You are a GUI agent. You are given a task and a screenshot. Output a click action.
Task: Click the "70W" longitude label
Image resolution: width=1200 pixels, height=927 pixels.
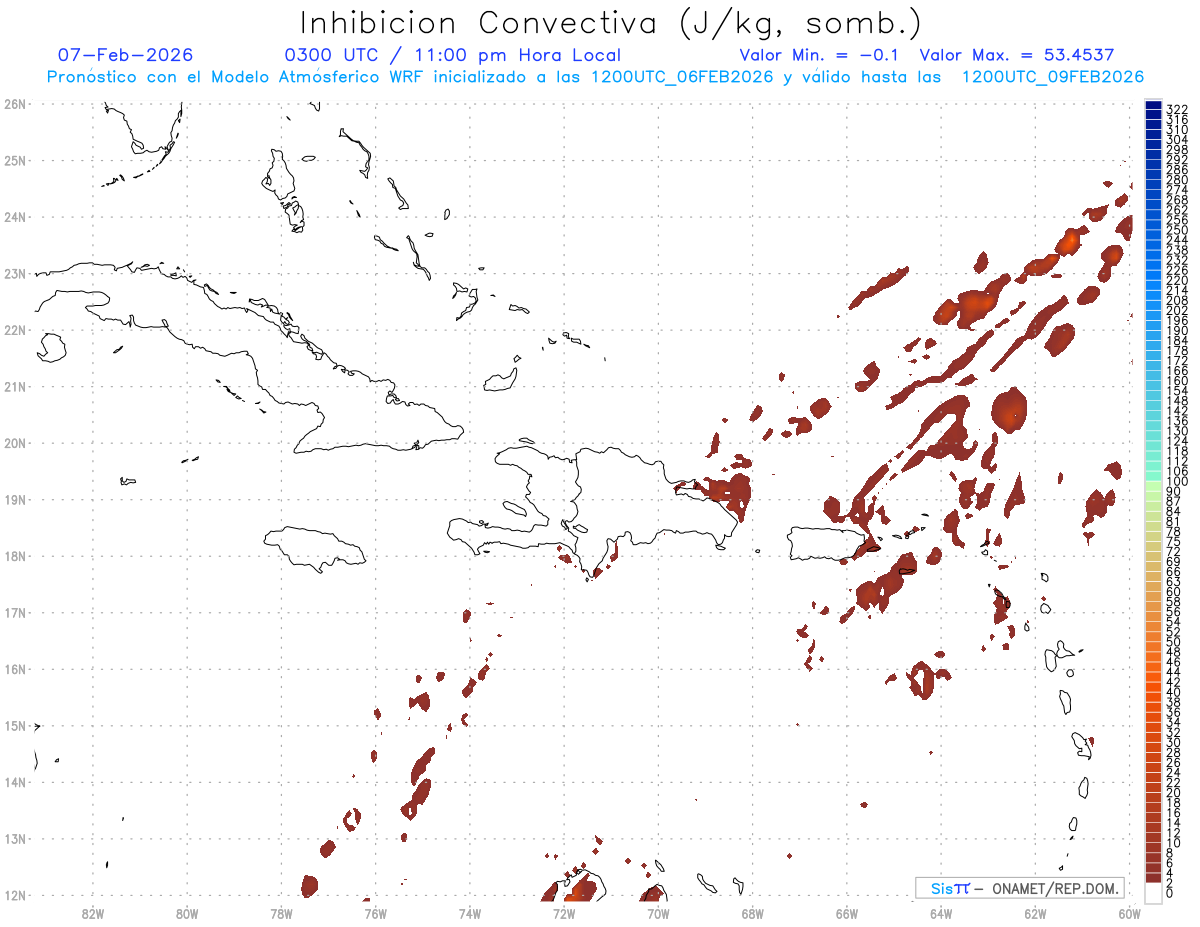[658, 913]
